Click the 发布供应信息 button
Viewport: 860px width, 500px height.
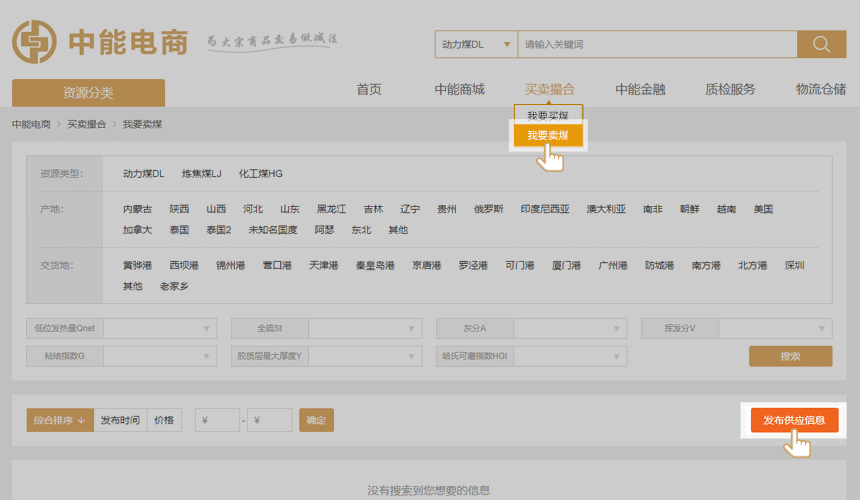[793, 420]
